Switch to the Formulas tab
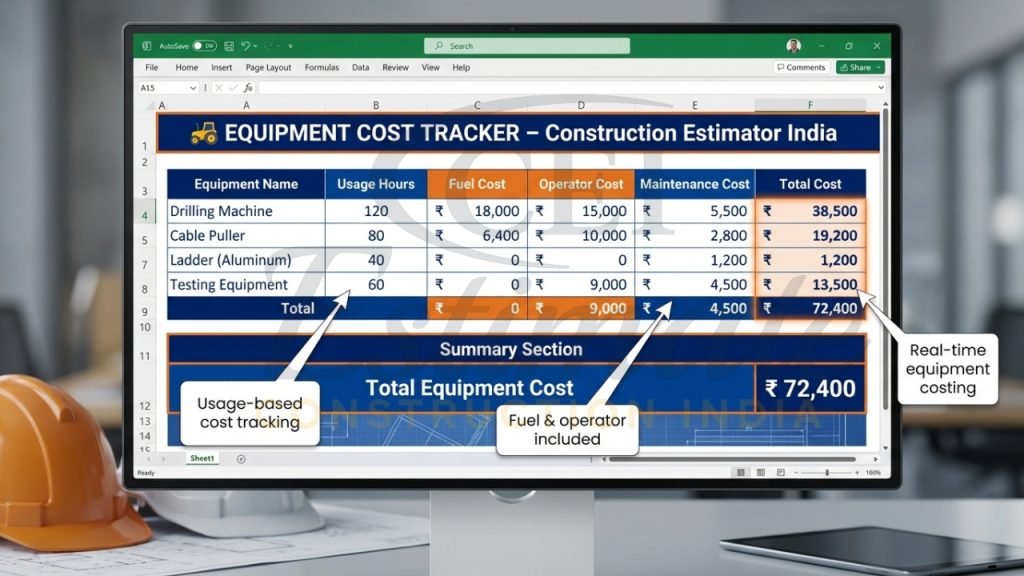 [321, 67]
